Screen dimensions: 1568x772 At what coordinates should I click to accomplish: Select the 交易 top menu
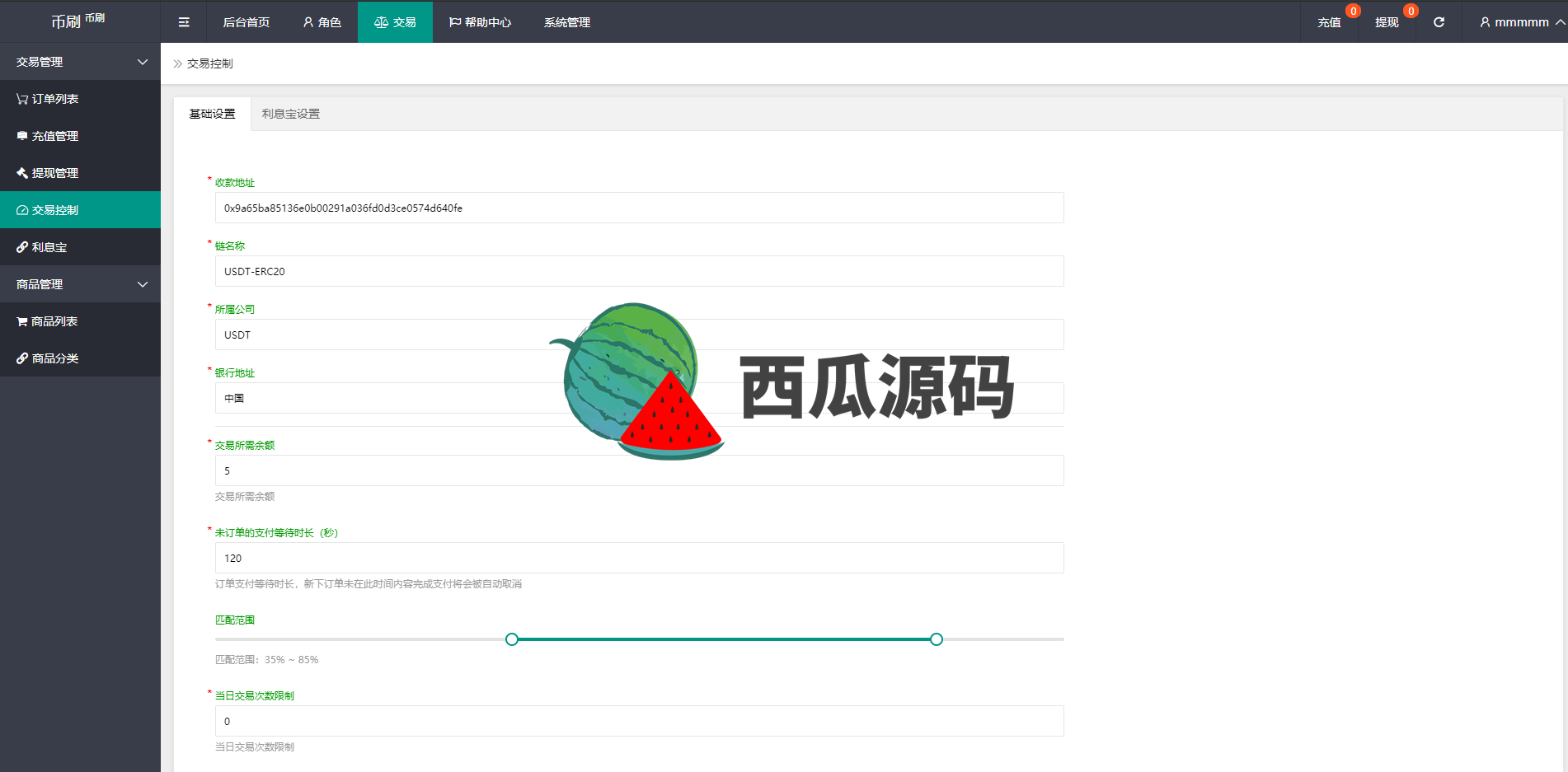pos(395,22)
